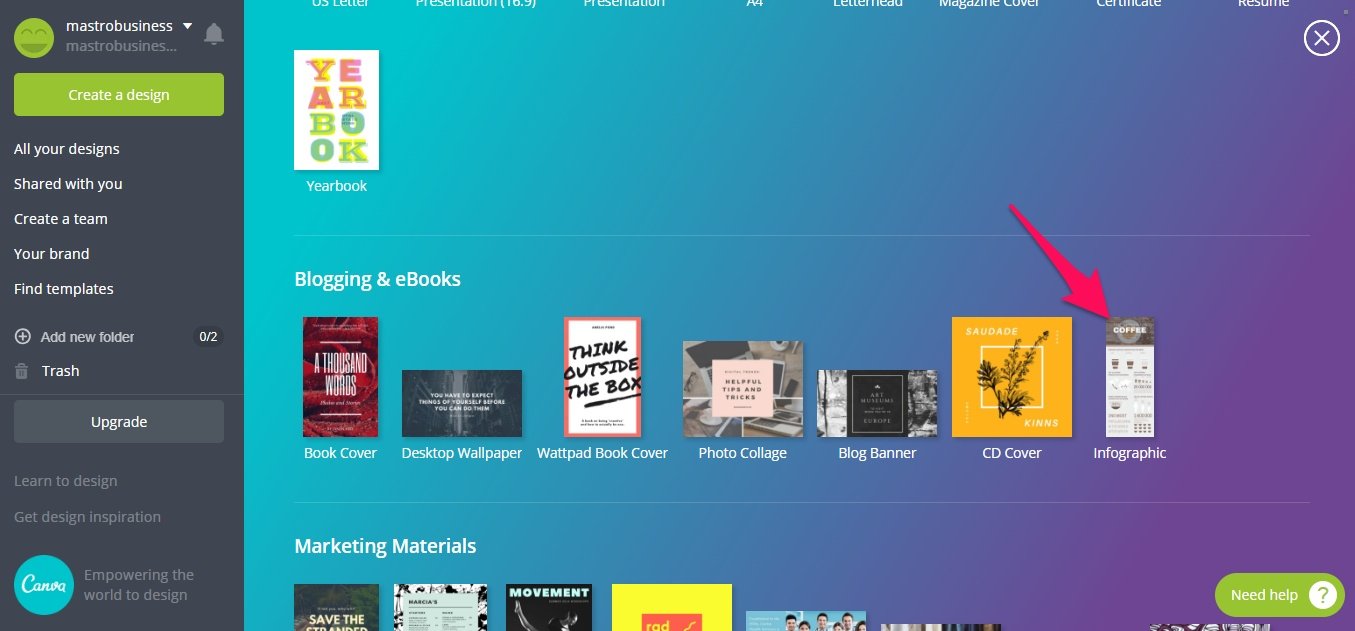Open Shared with you section
Viewport: 1355px width, 631px height.
tap(68, 184)
